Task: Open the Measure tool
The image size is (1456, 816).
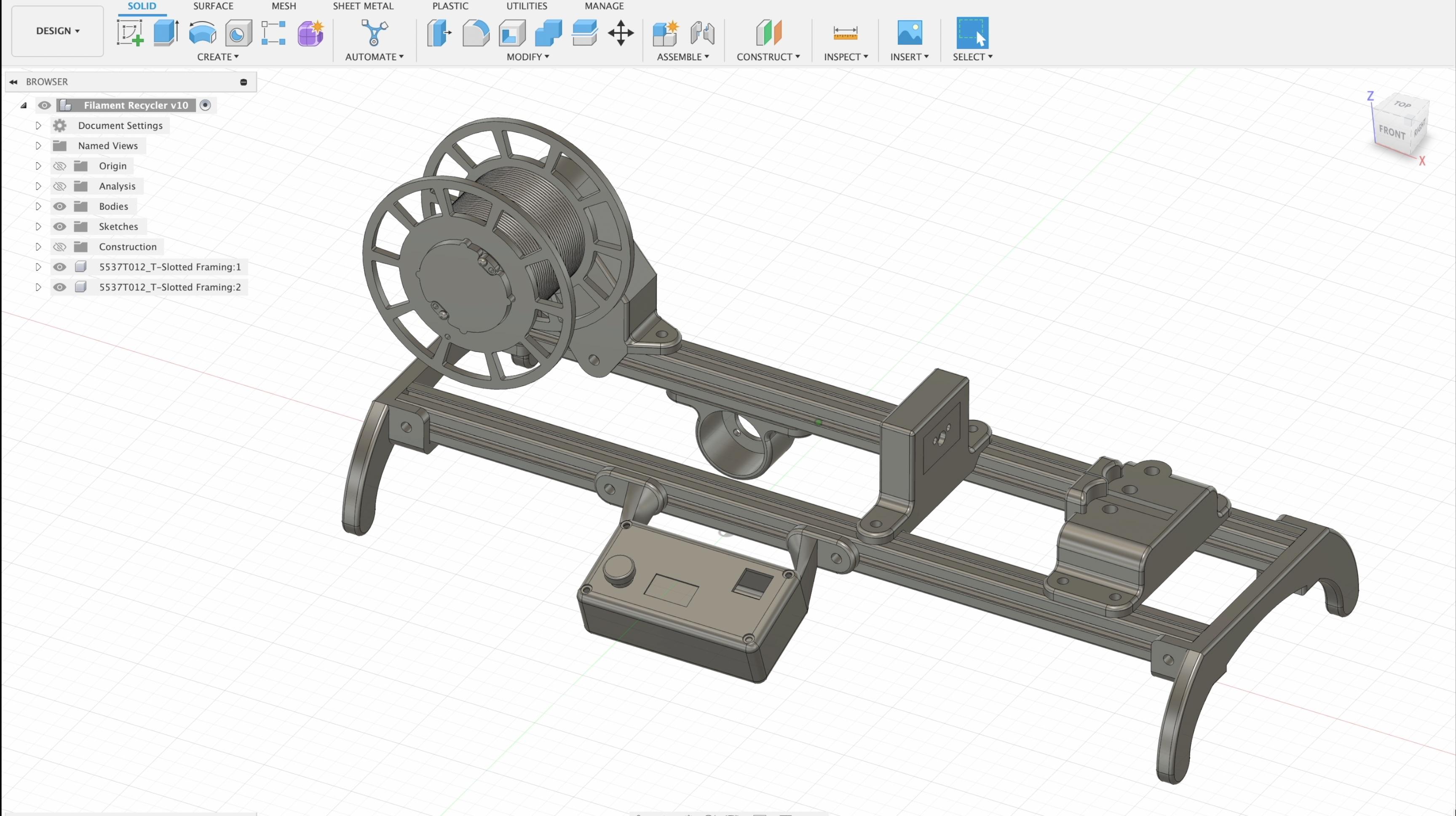Action: click(846, 33)
